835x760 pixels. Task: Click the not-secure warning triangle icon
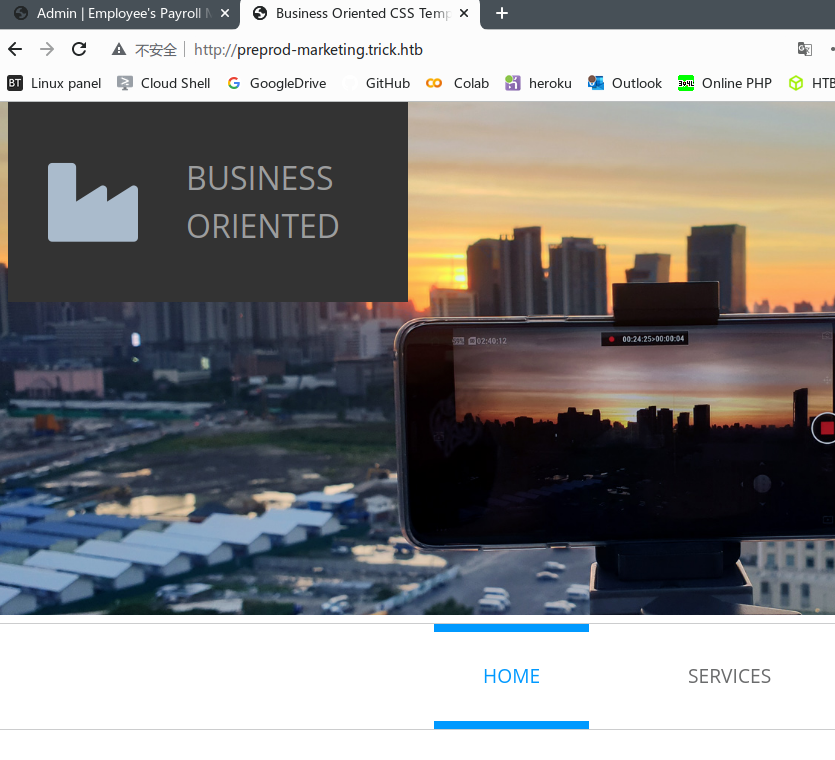pyautogui.click(x=119, y=50)
